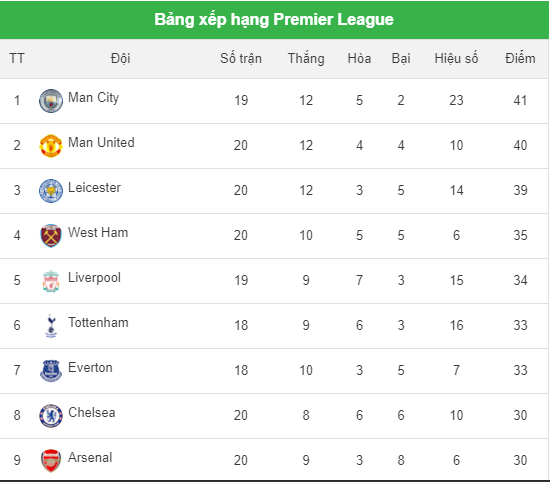
Task: Click the Bảng xếp hạng Premier League title
Action: tap(274, 19)
